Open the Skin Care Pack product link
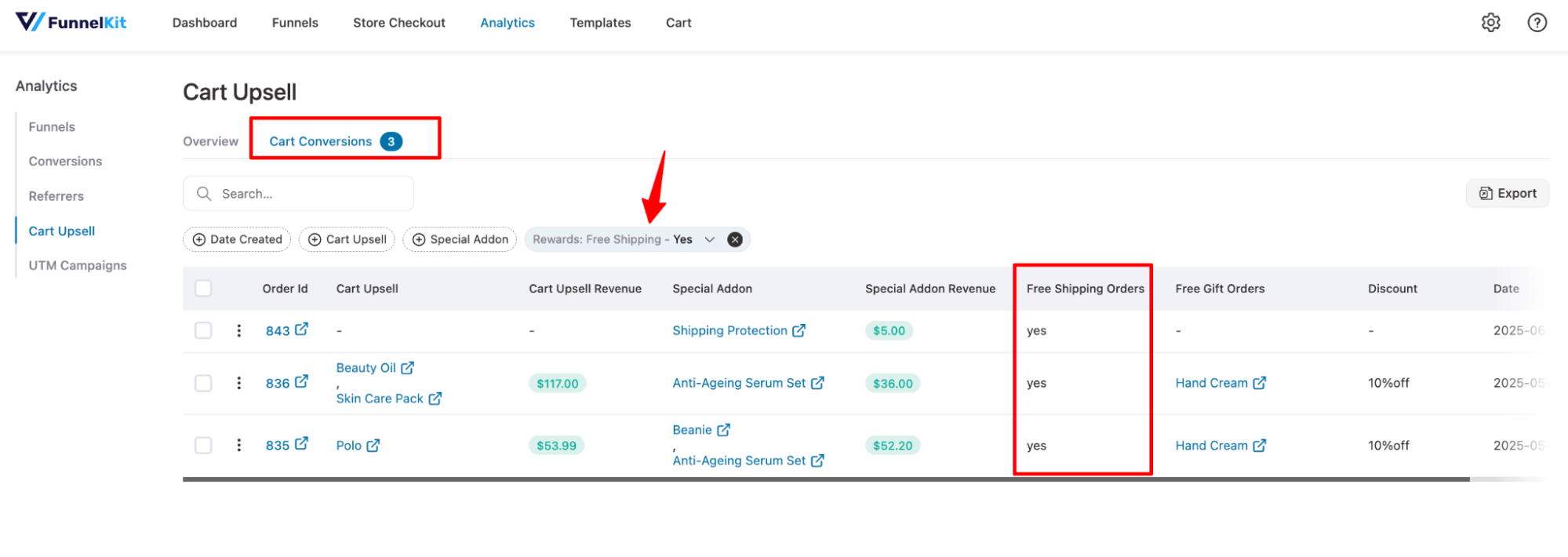The height and width of the screenshot is (557, 1568). coord(380,399)
